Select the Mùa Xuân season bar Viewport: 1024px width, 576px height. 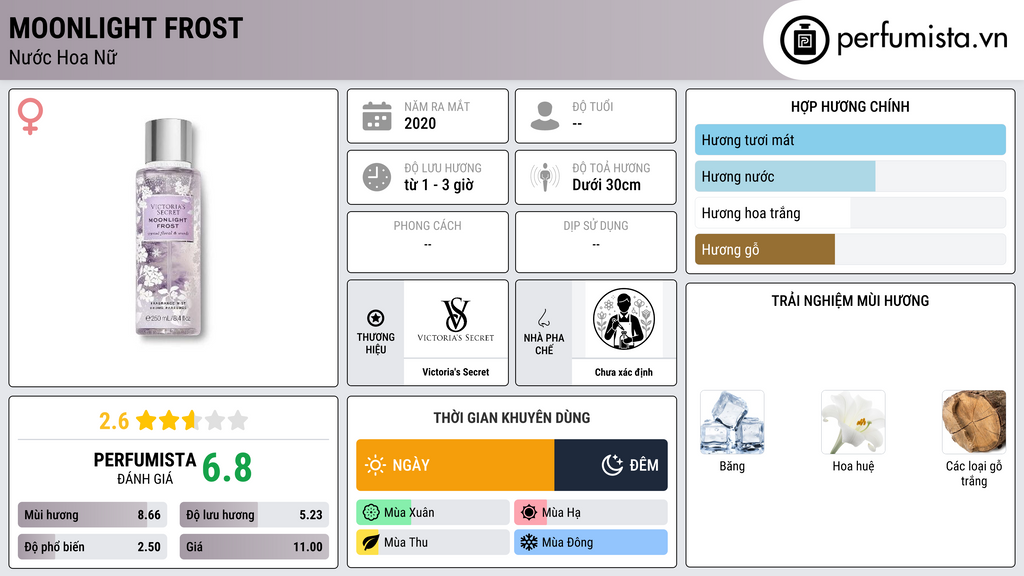(432, 513)
